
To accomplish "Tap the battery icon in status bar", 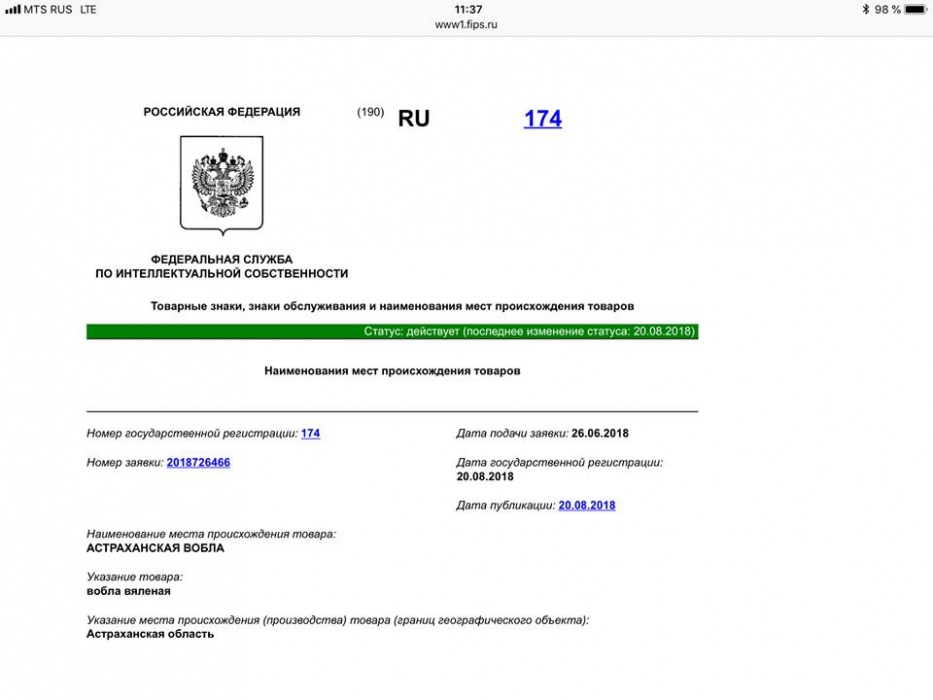I will click(x=915, y=9).
